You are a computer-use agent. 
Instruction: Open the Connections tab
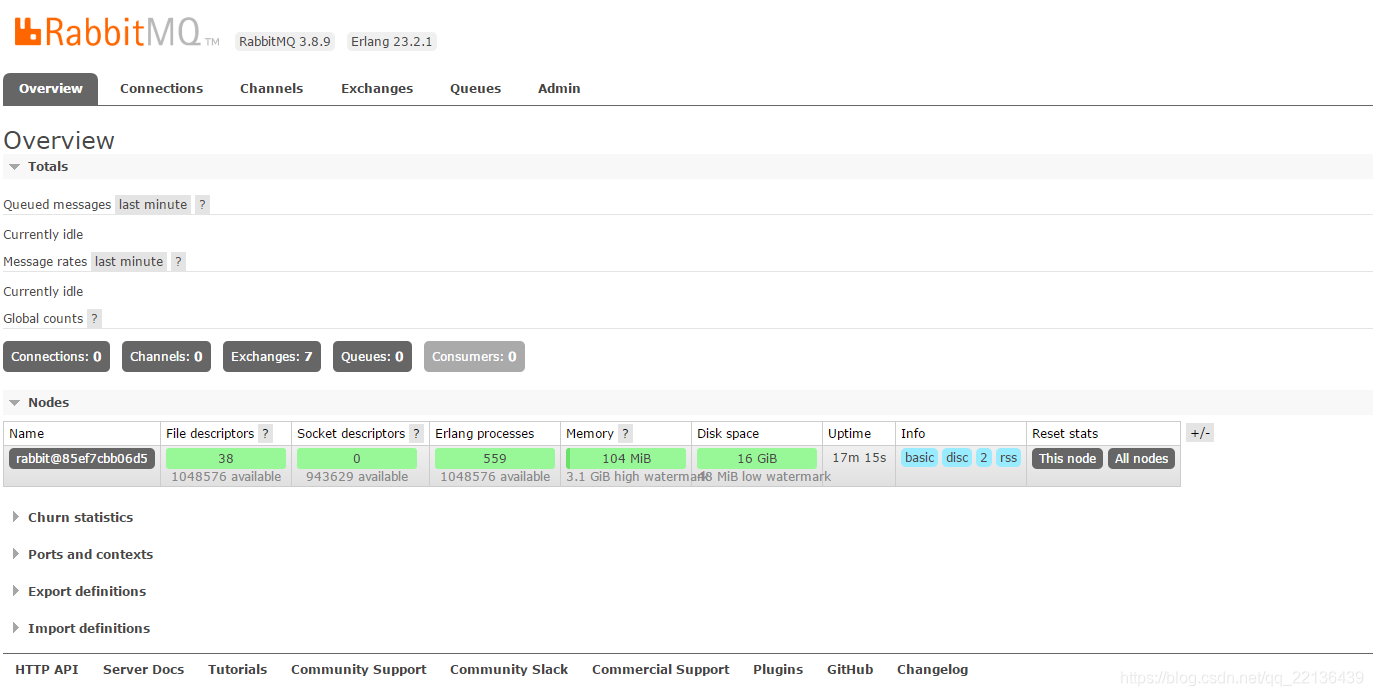(161, 88)
